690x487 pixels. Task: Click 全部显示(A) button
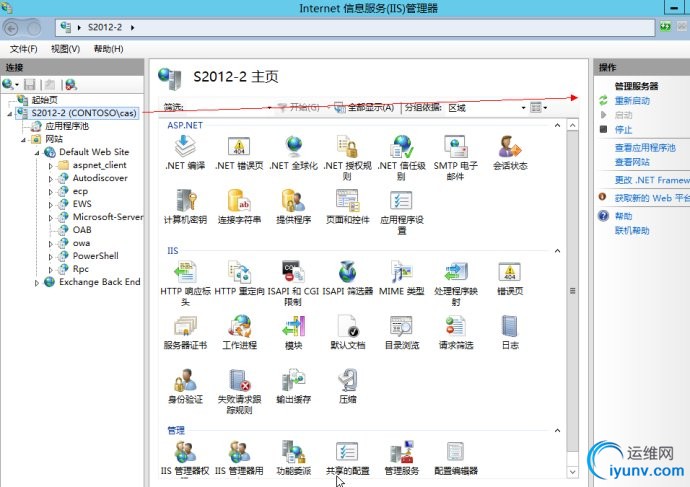tap(364, 107)
